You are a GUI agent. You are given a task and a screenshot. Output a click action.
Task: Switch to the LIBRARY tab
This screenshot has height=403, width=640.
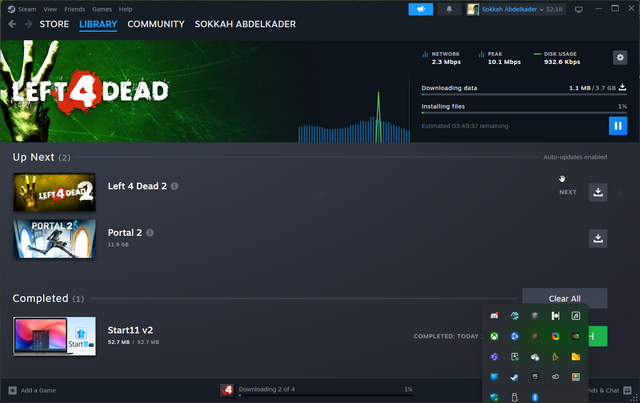coord(98,24)
